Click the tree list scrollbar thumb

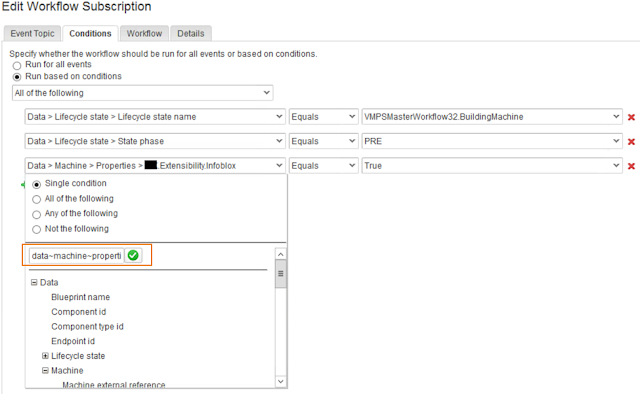280,274
